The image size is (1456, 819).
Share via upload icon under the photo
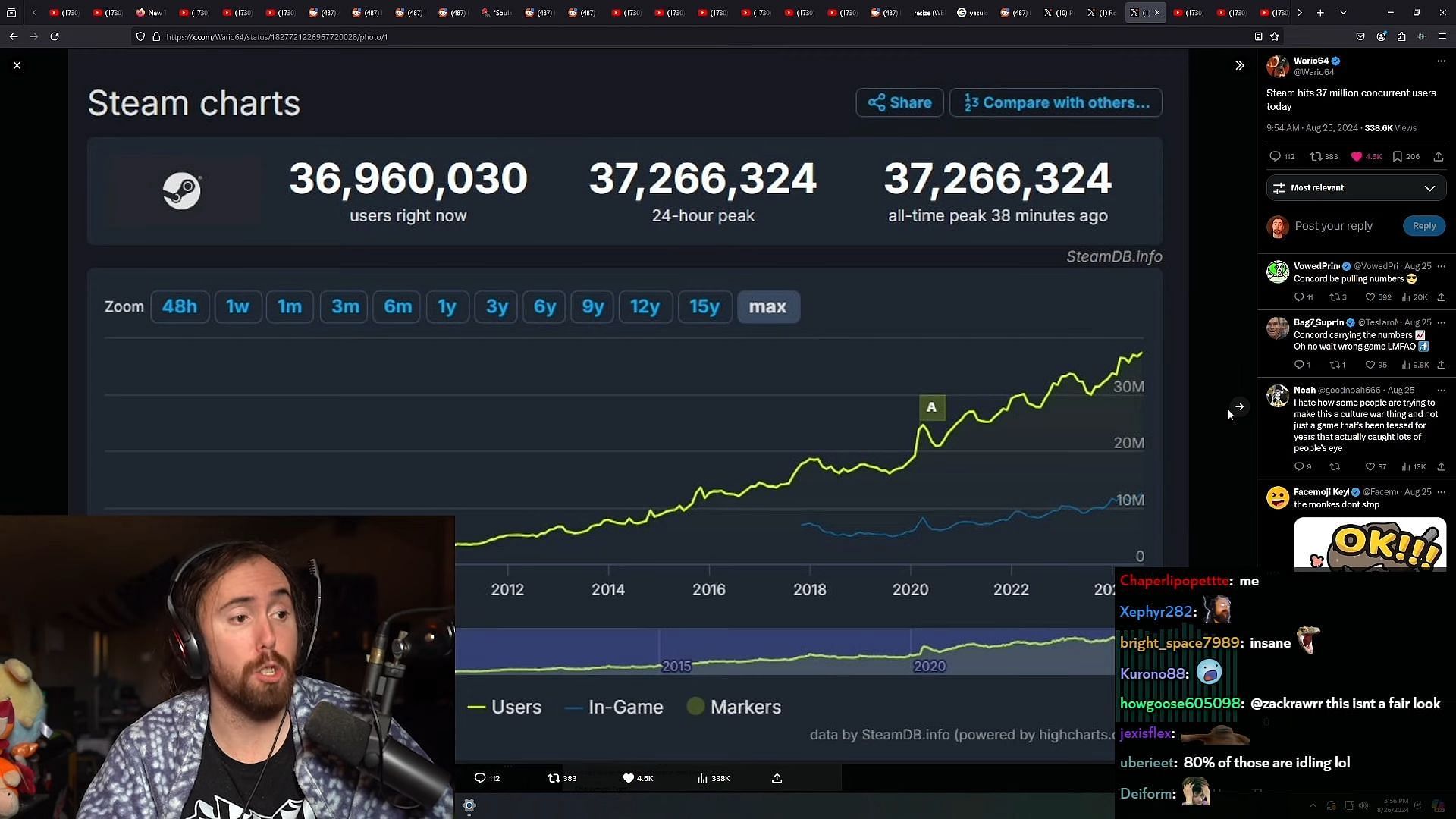777,778
